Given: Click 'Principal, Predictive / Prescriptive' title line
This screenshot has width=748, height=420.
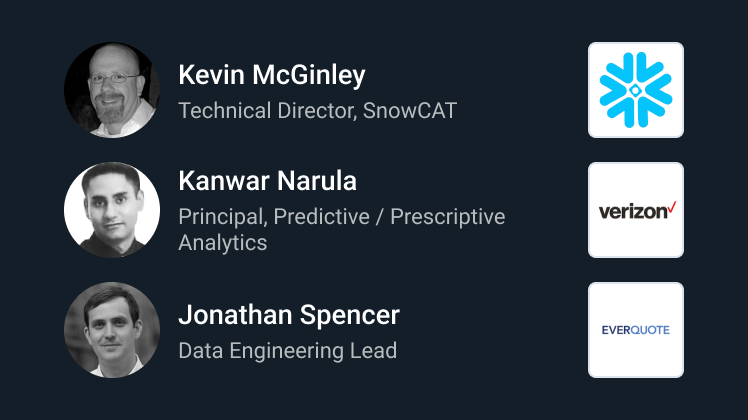Looking at the screenshot, I should pyautogui.click(x=341, y=216).
